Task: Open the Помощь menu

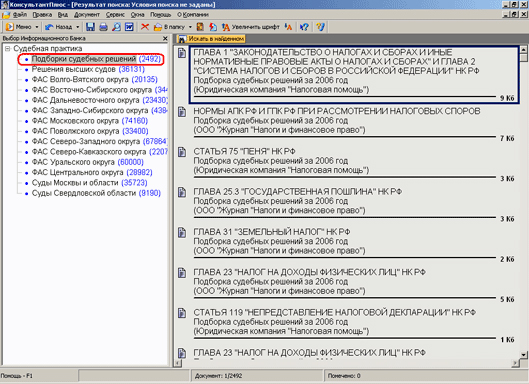Action: pos(161,15)
